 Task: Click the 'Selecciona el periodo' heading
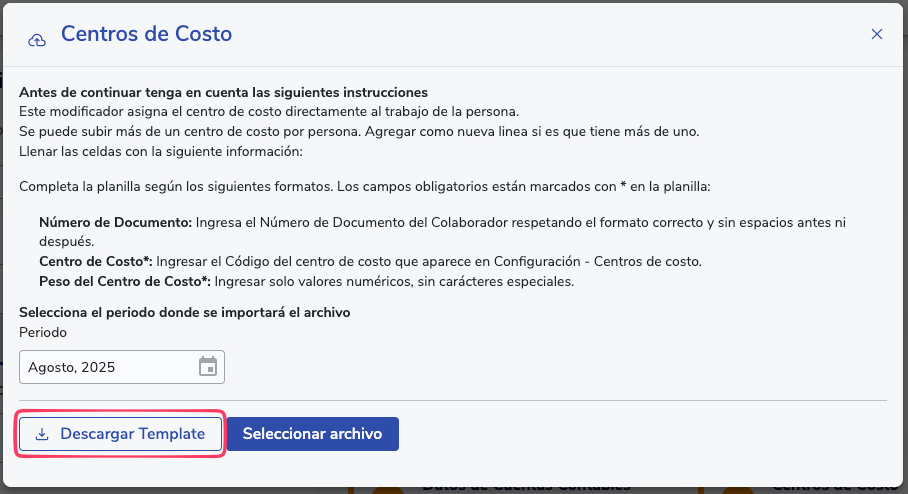pos(184,313)
